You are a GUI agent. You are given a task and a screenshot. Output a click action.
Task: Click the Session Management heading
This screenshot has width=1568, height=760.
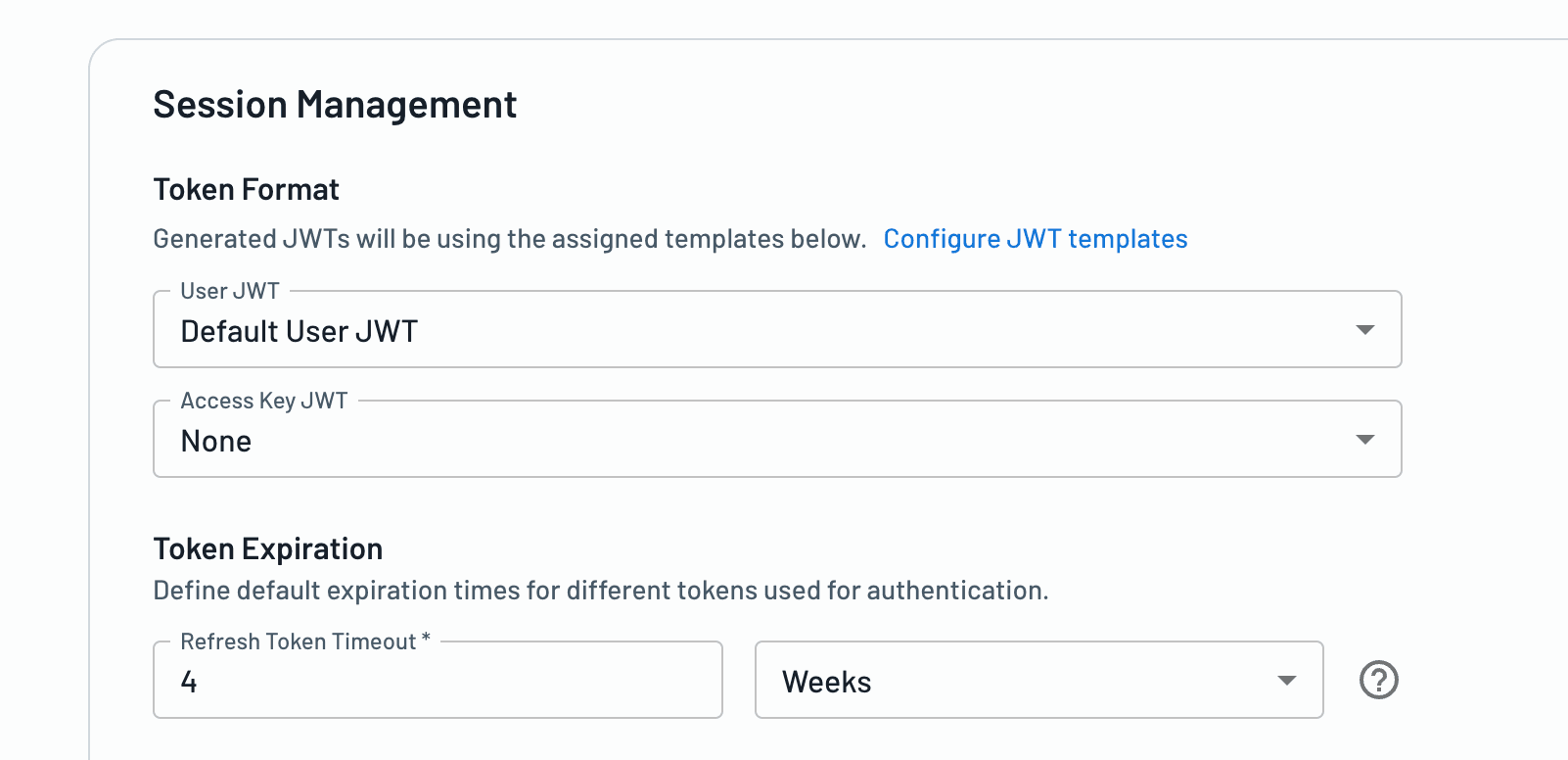[x=335, y=105]
